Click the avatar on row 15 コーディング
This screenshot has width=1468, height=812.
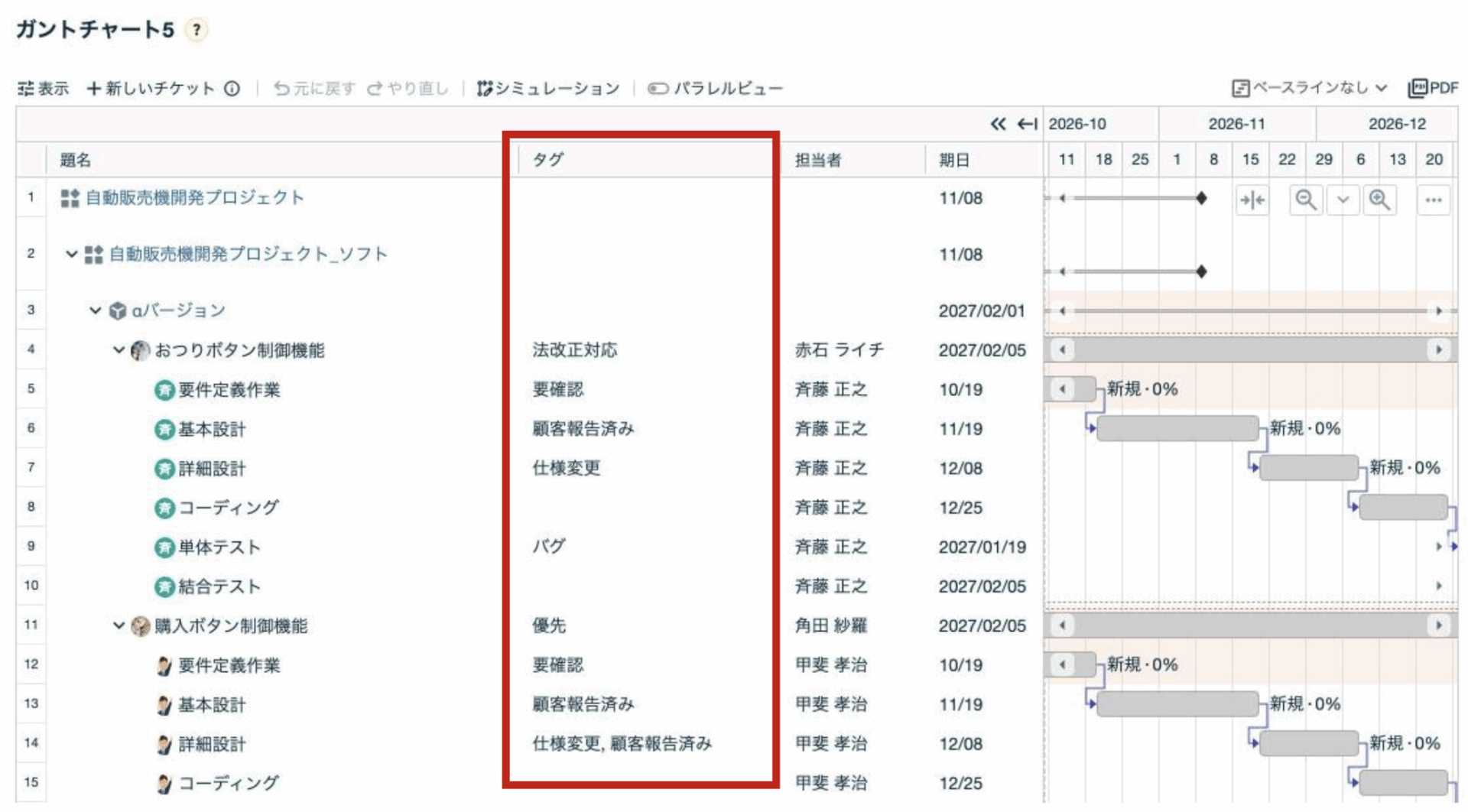[x=164, y=784]
